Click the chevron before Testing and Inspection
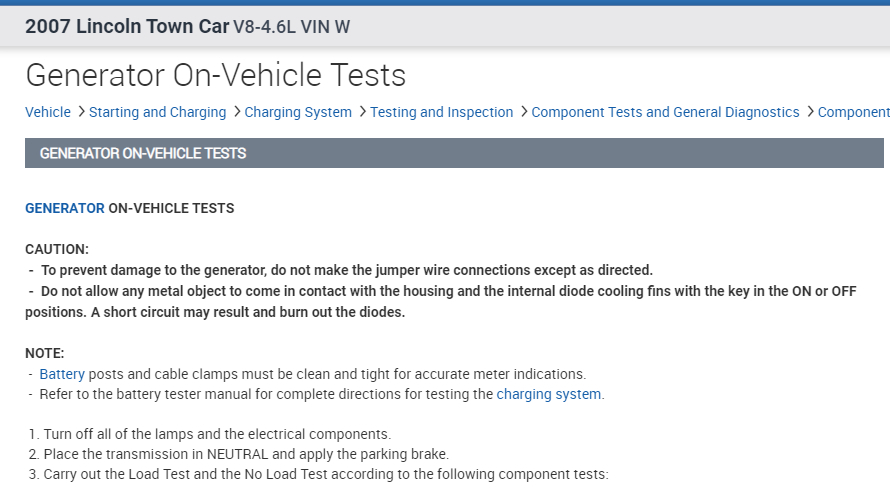 click(x=362, y=112)
